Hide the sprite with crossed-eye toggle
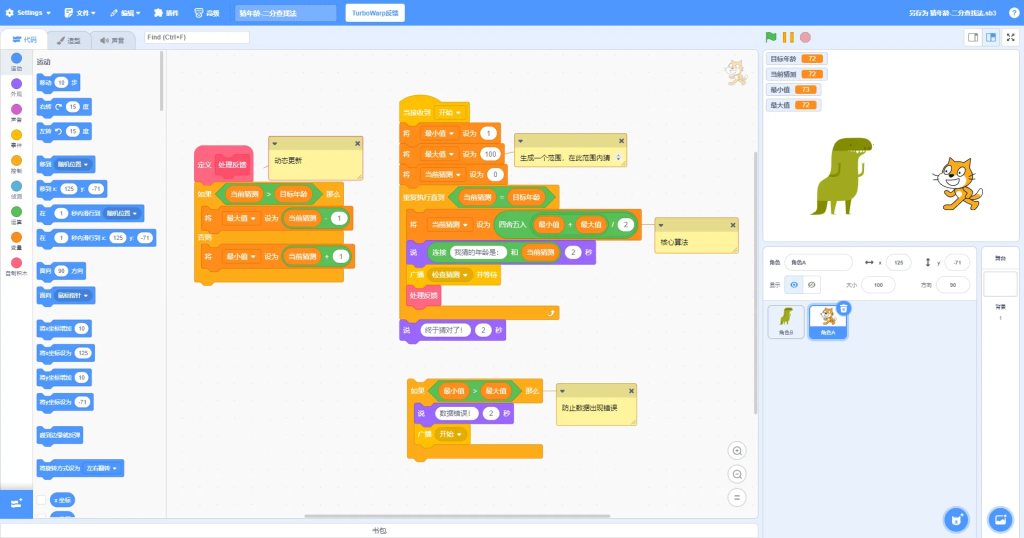 pyautogui.click(x=812, y=285)
